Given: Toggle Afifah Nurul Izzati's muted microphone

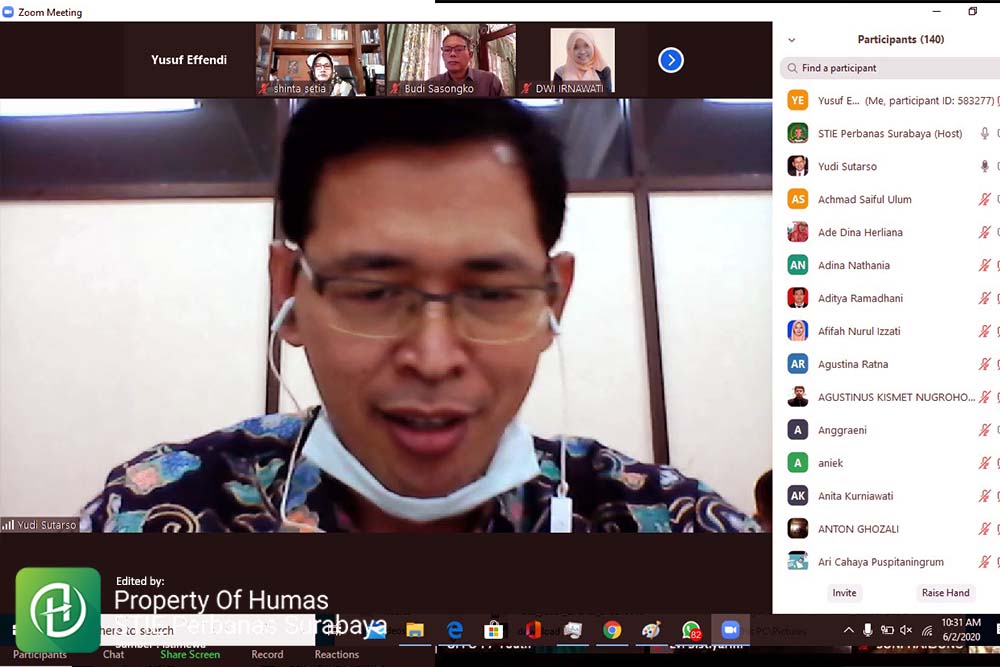Looking at the screenshot, I should 985,331.
